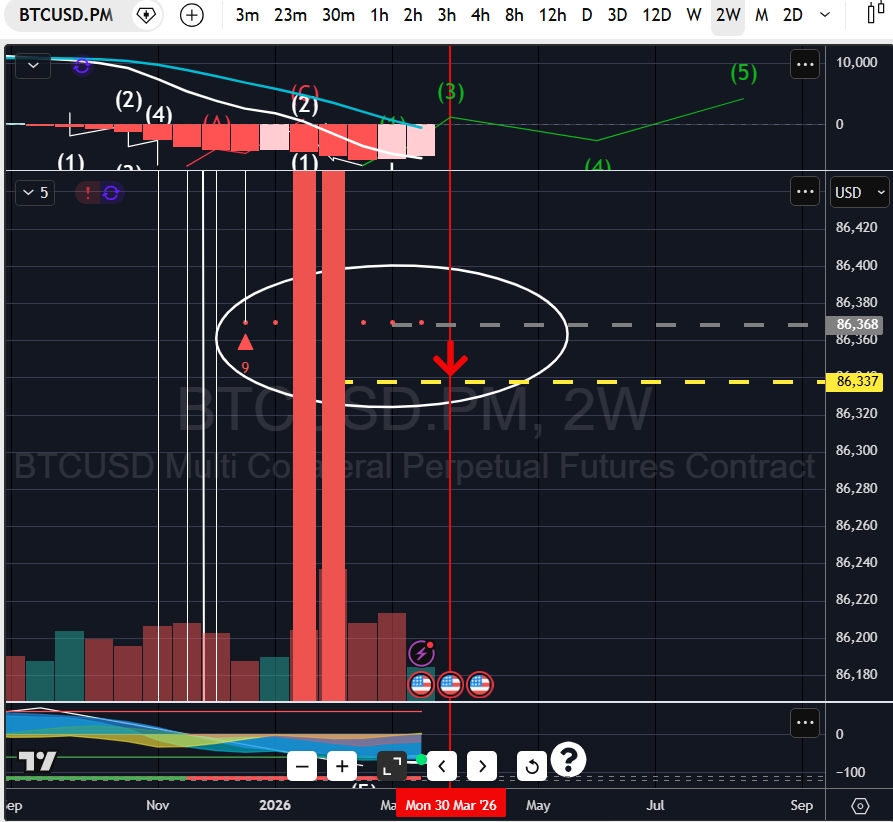Viewport: 893px width, 822px height.
Task: Choose the 12h interval
Action: [x=552, y=15]
